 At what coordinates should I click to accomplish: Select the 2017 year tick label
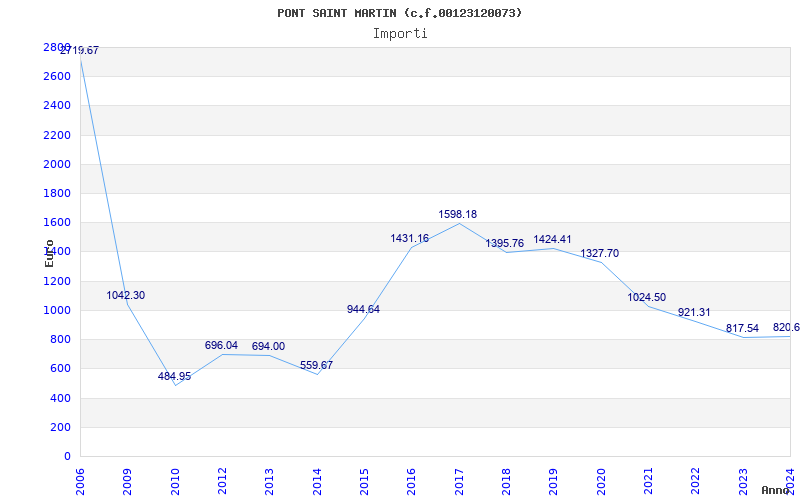click(x=459, y=479)
